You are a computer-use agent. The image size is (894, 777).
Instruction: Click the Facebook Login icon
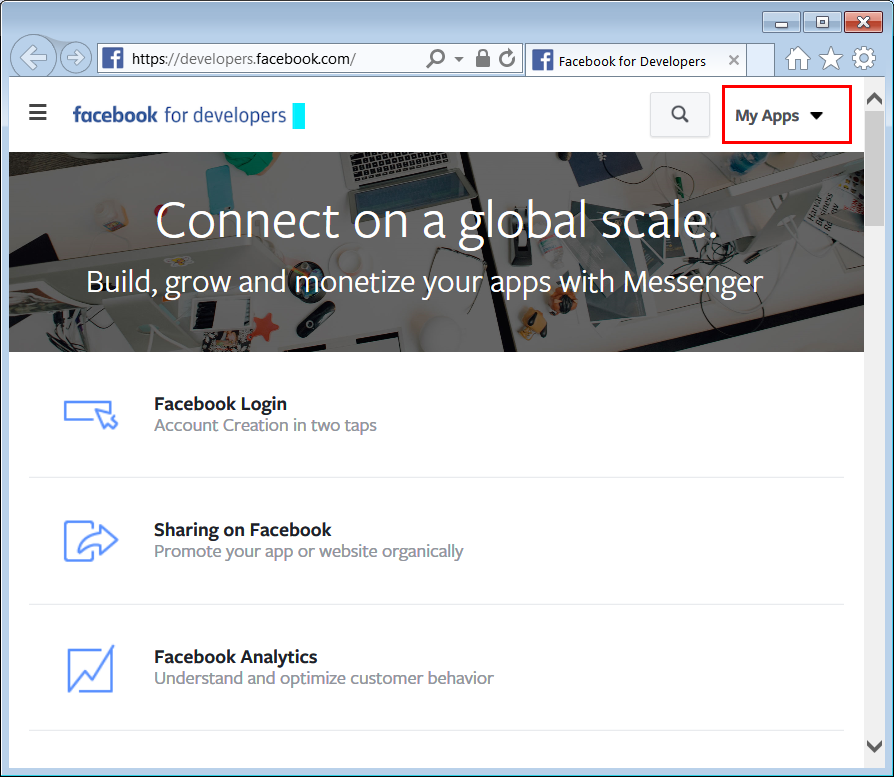(91, 414)
